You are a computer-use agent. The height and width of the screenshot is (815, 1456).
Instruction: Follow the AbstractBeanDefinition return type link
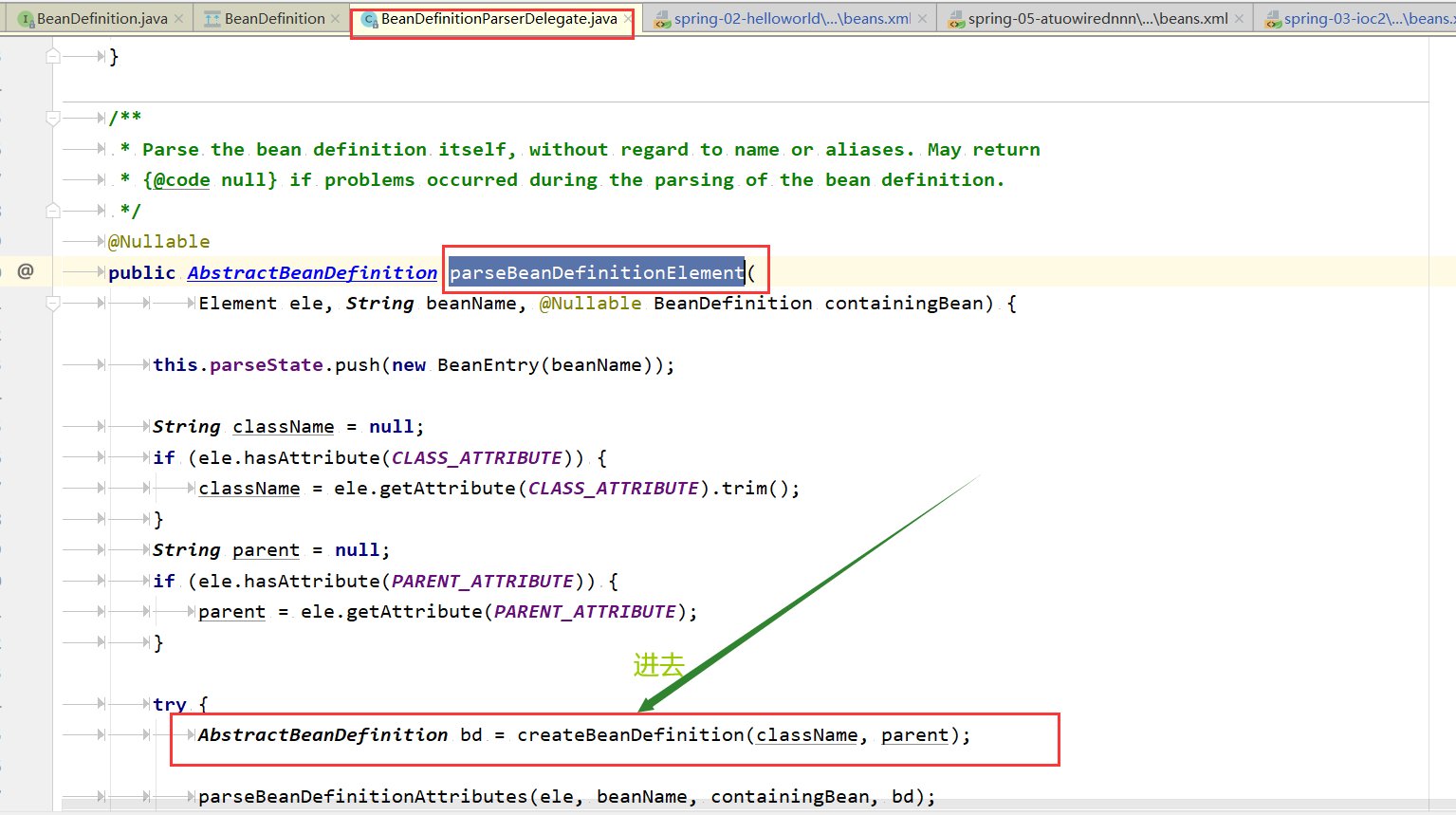[x=312, y=272]
